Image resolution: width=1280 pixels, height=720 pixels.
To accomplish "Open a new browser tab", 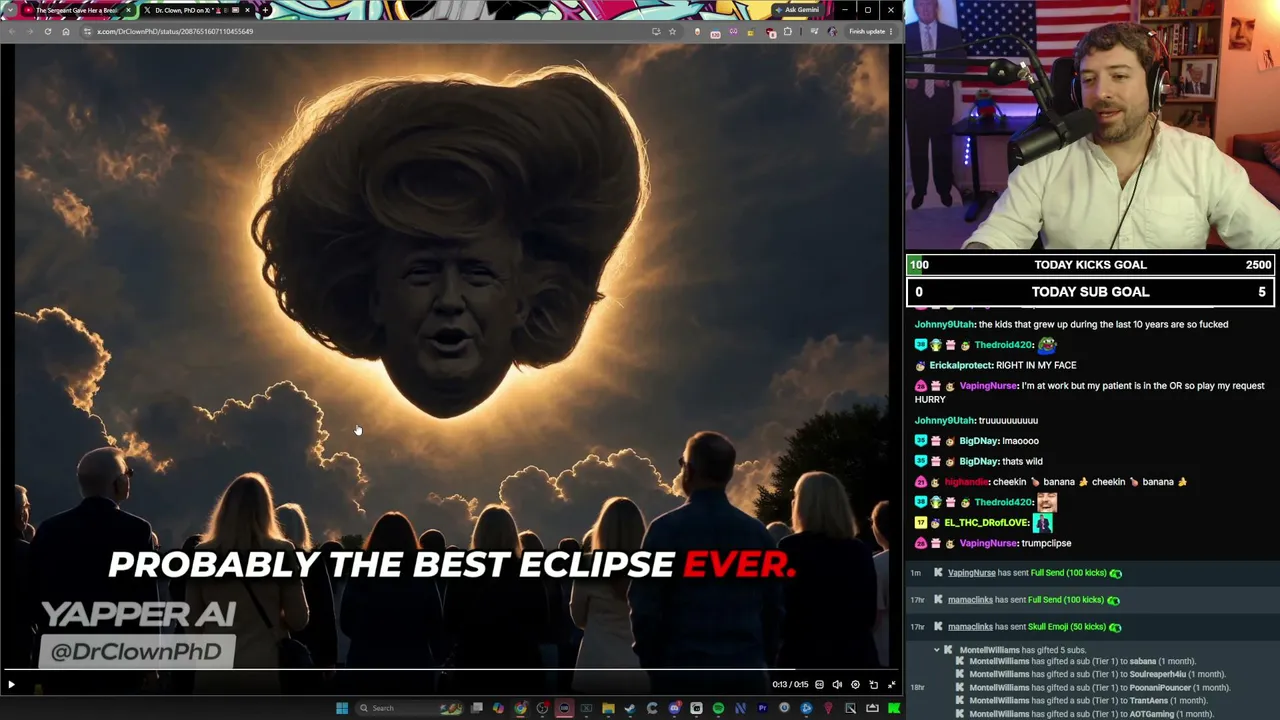I will tap(265, 10).
